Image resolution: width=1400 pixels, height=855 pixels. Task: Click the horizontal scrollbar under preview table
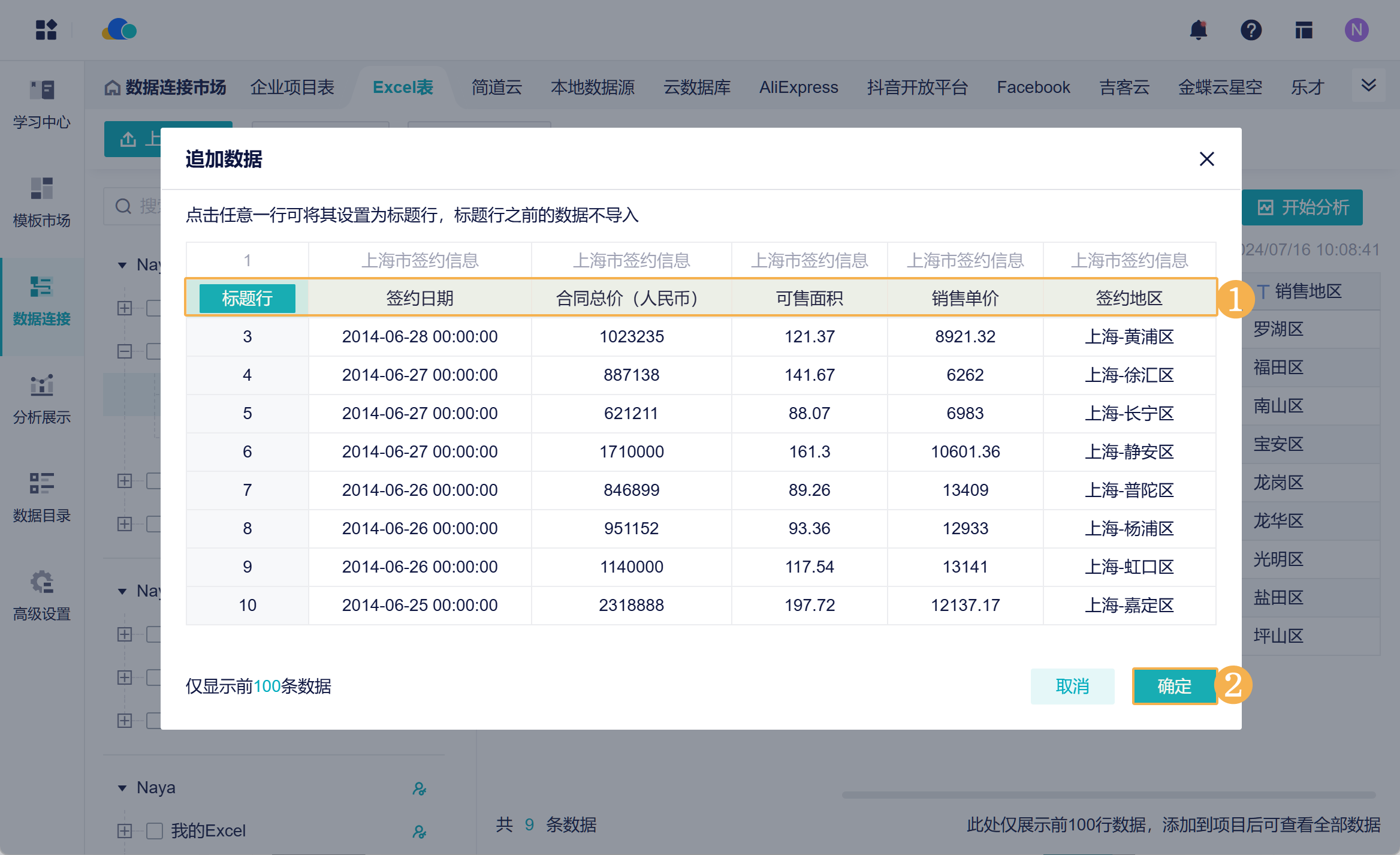[x=1108, y=794]
